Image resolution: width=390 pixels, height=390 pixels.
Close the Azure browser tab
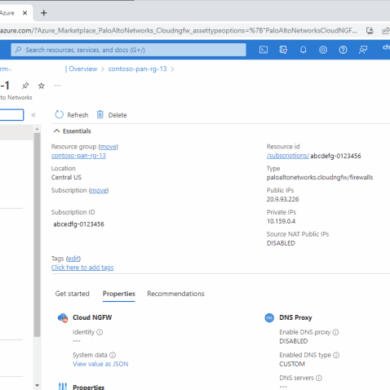25,13
